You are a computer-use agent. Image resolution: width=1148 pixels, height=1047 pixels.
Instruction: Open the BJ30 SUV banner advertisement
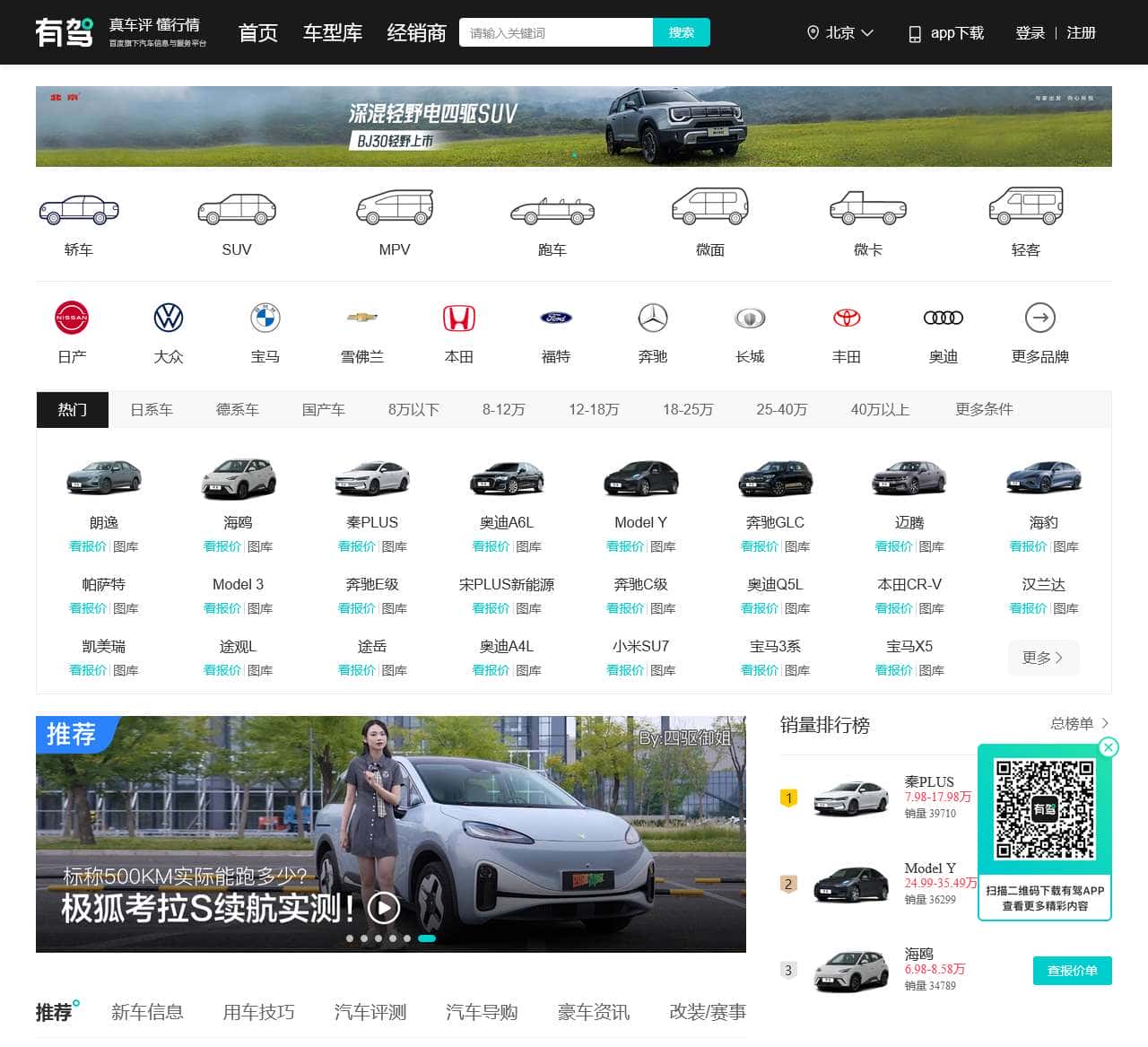574,127
